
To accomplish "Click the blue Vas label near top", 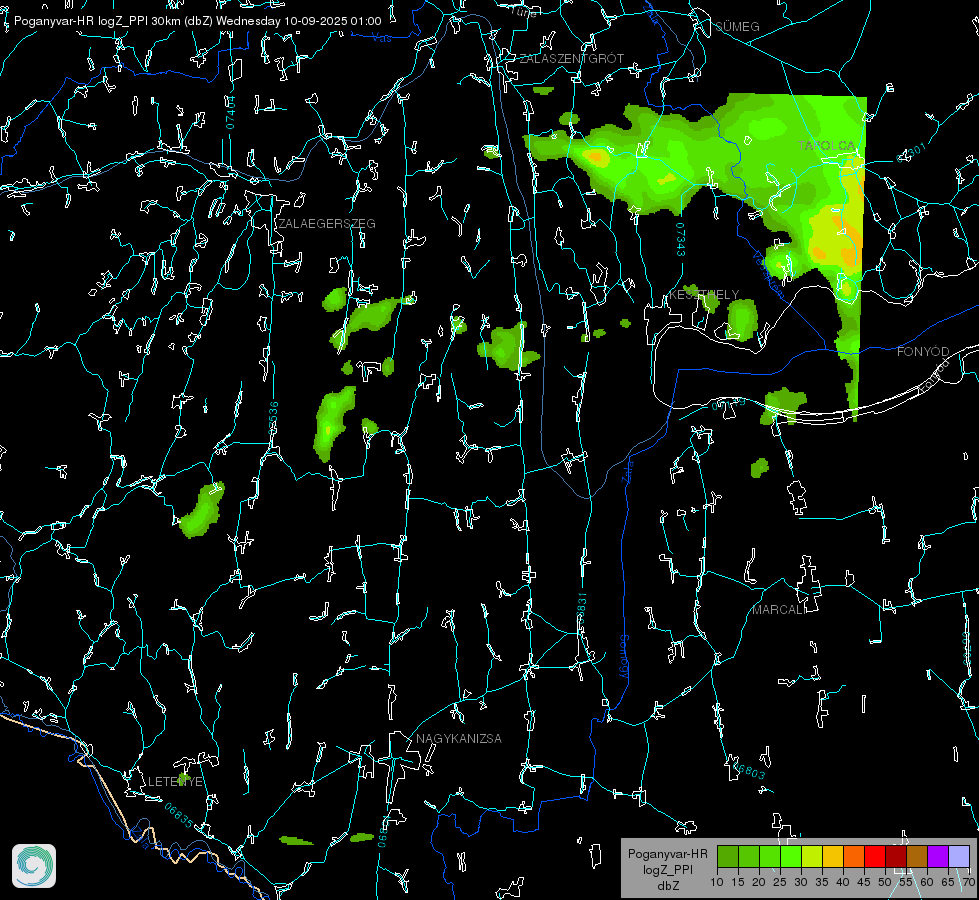I will point(381,38).
